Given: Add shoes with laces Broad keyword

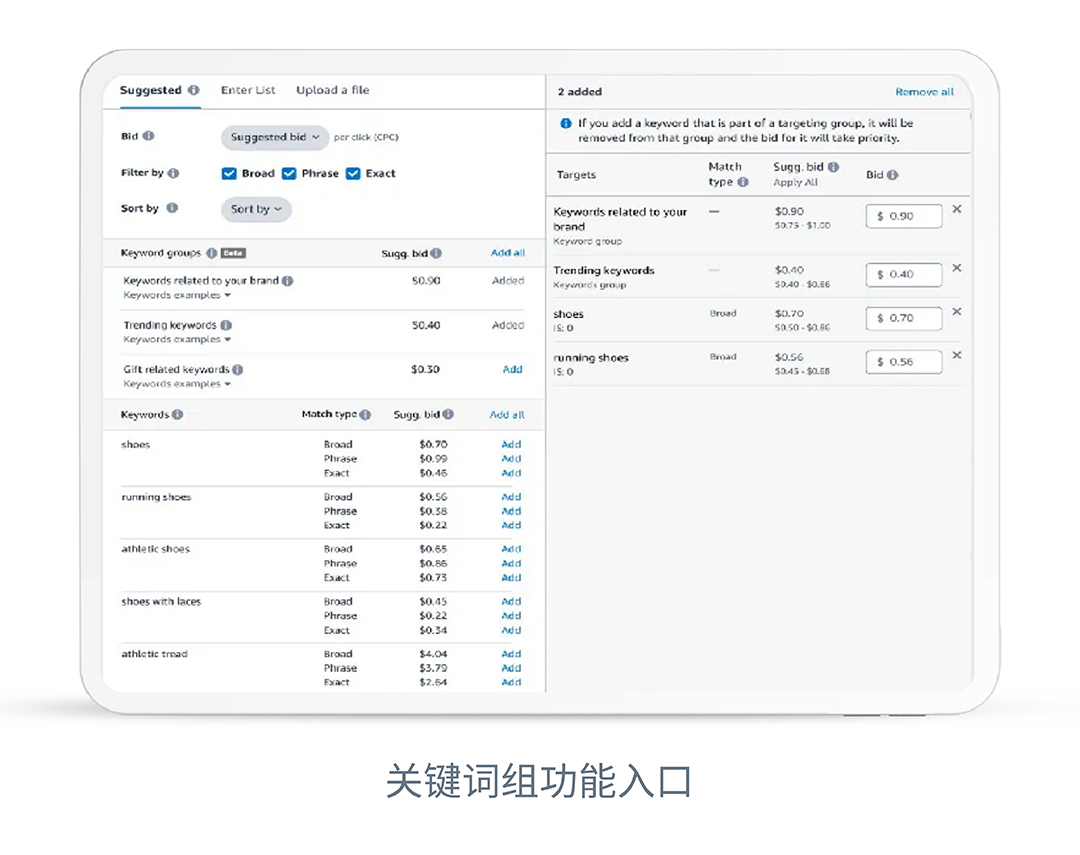Looking at the screenshot, I should point(511,601).
